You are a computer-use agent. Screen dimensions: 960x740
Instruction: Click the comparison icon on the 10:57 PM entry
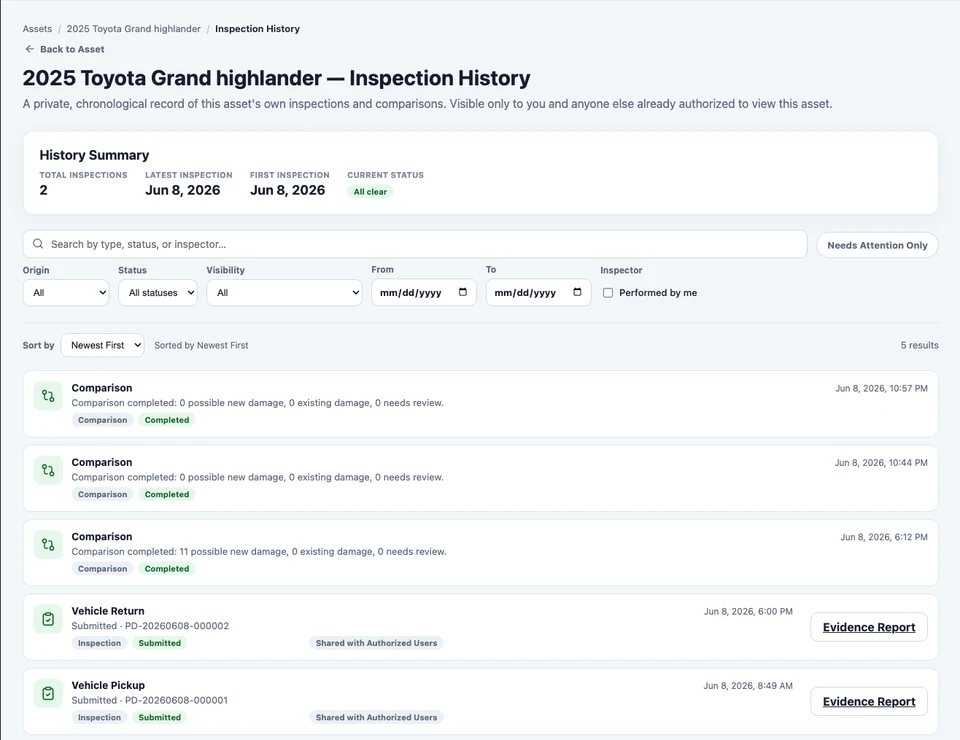pos(48,396)
